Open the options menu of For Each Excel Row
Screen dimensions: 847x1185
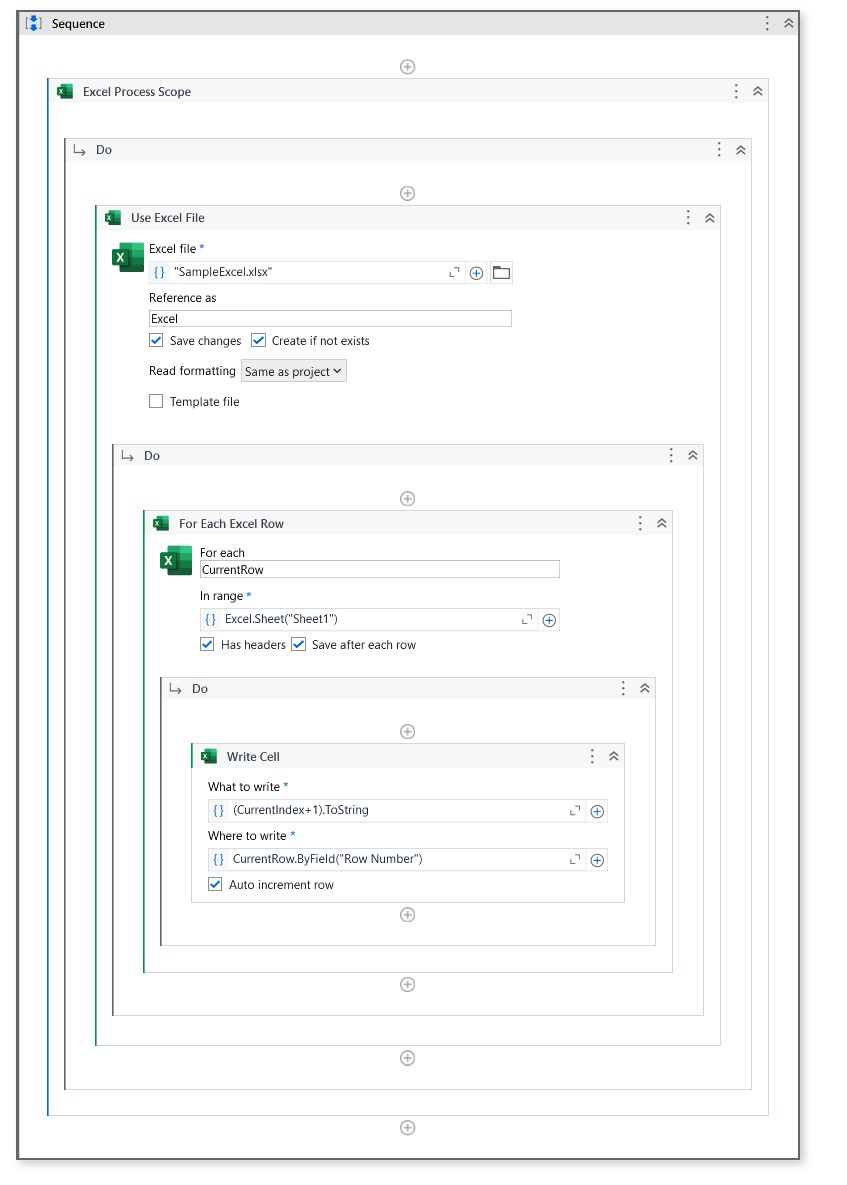[640, 523]
